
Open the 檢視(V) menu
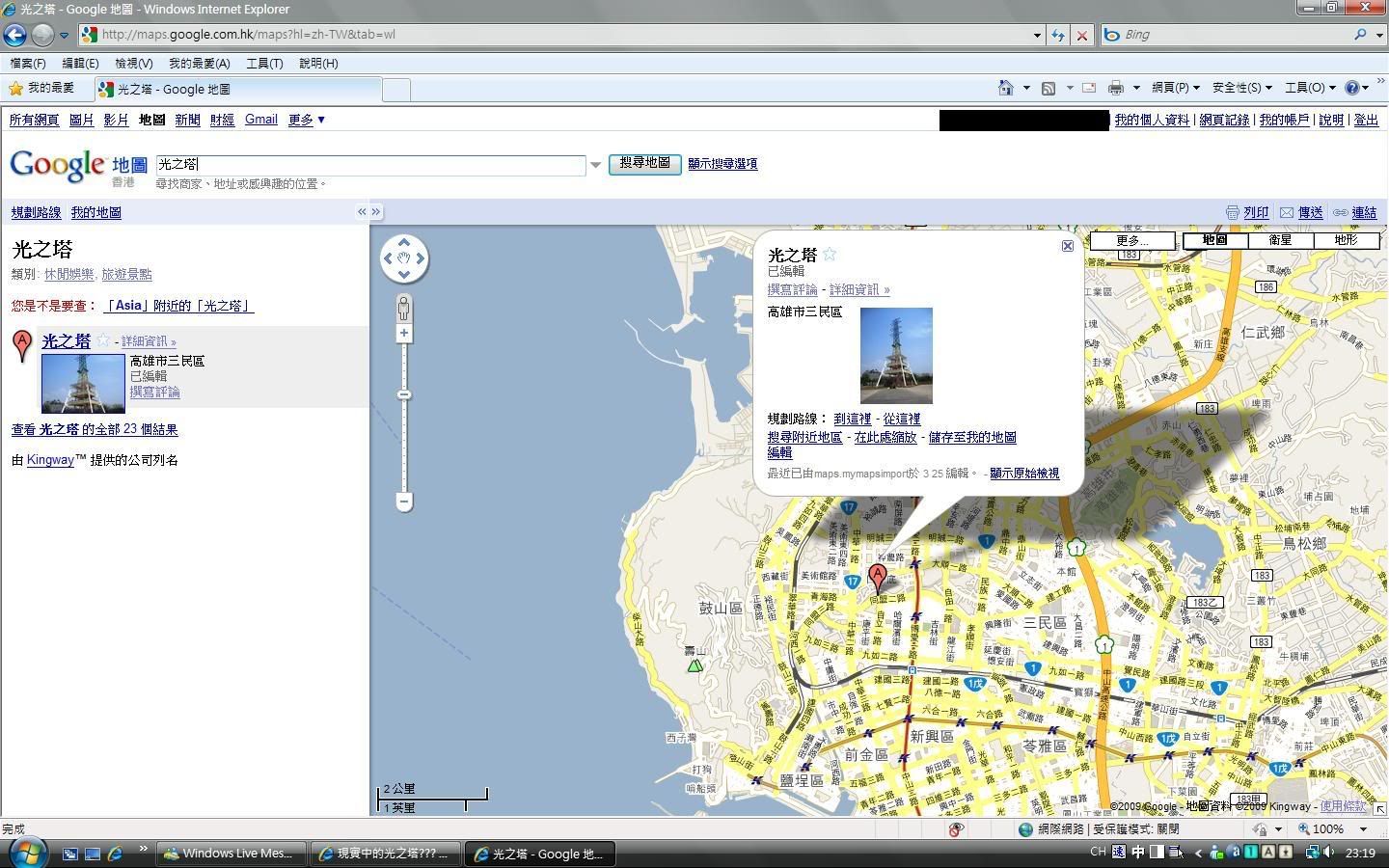pos(133,64)
